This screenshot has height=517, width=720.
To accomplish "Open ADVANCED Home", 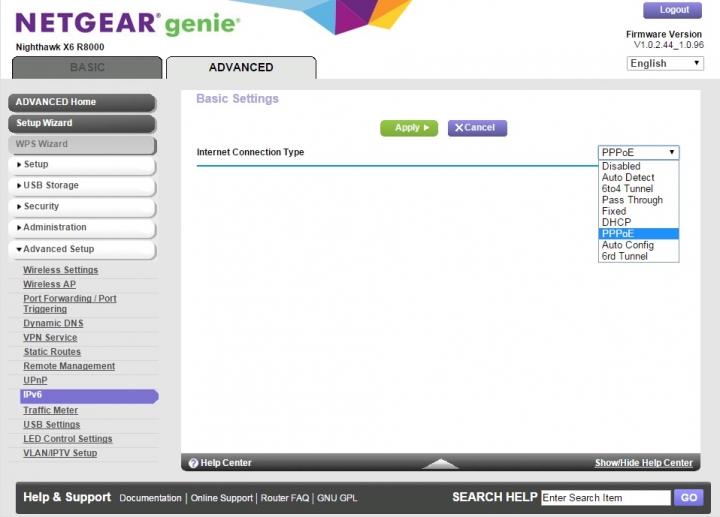I will pos(82,102).
